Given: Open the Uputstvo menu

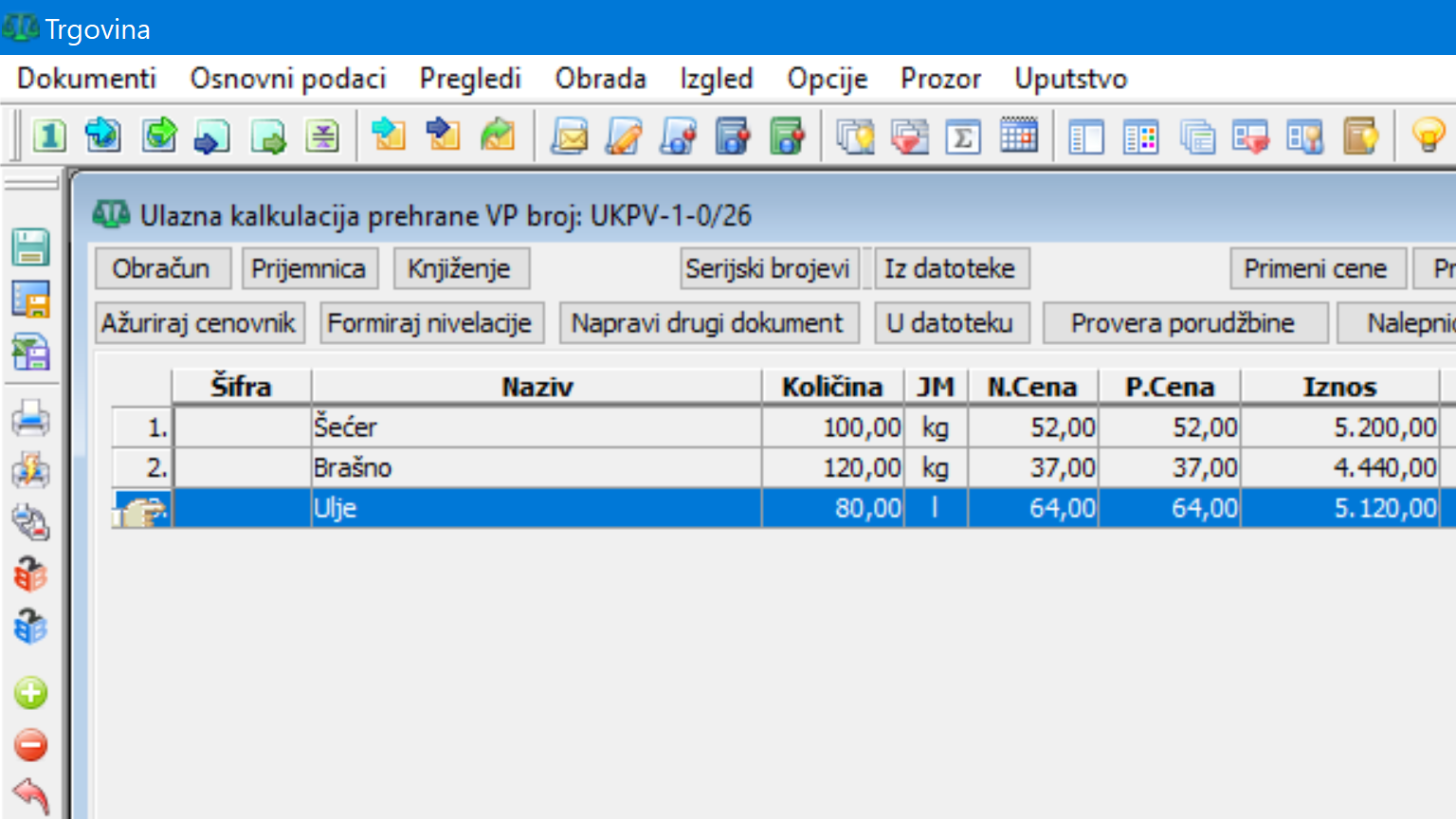Looking at the screenshot, I should (x=1071, y=79).
